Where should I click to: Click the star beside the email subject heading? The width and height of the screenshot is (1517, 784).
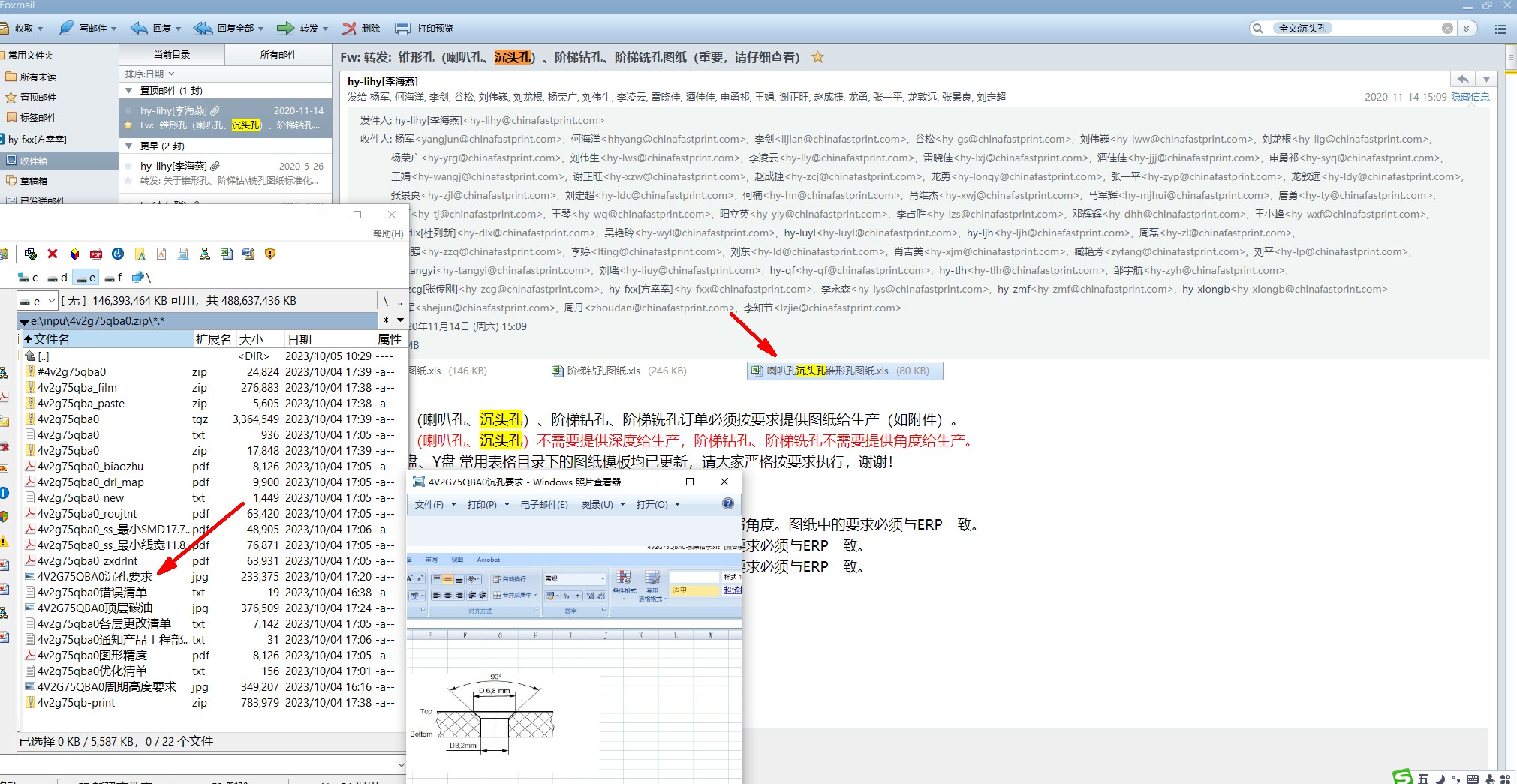818,57
